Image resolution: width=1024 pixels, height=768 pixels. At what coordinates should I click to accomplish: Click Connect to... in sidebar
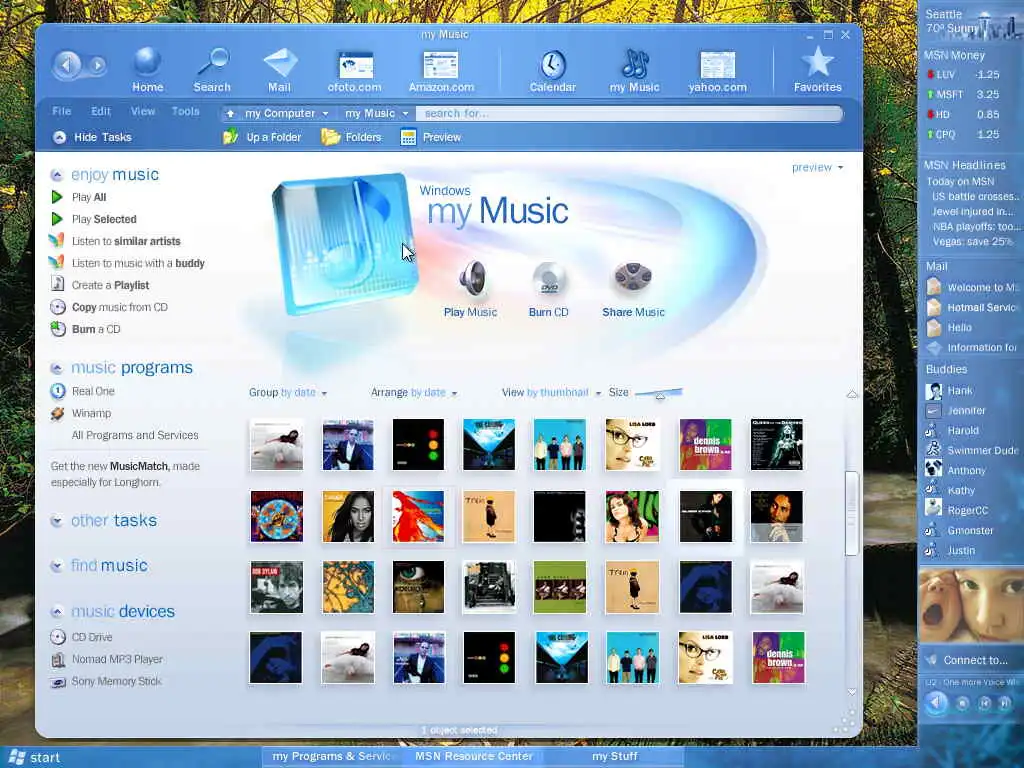(975, 660)
